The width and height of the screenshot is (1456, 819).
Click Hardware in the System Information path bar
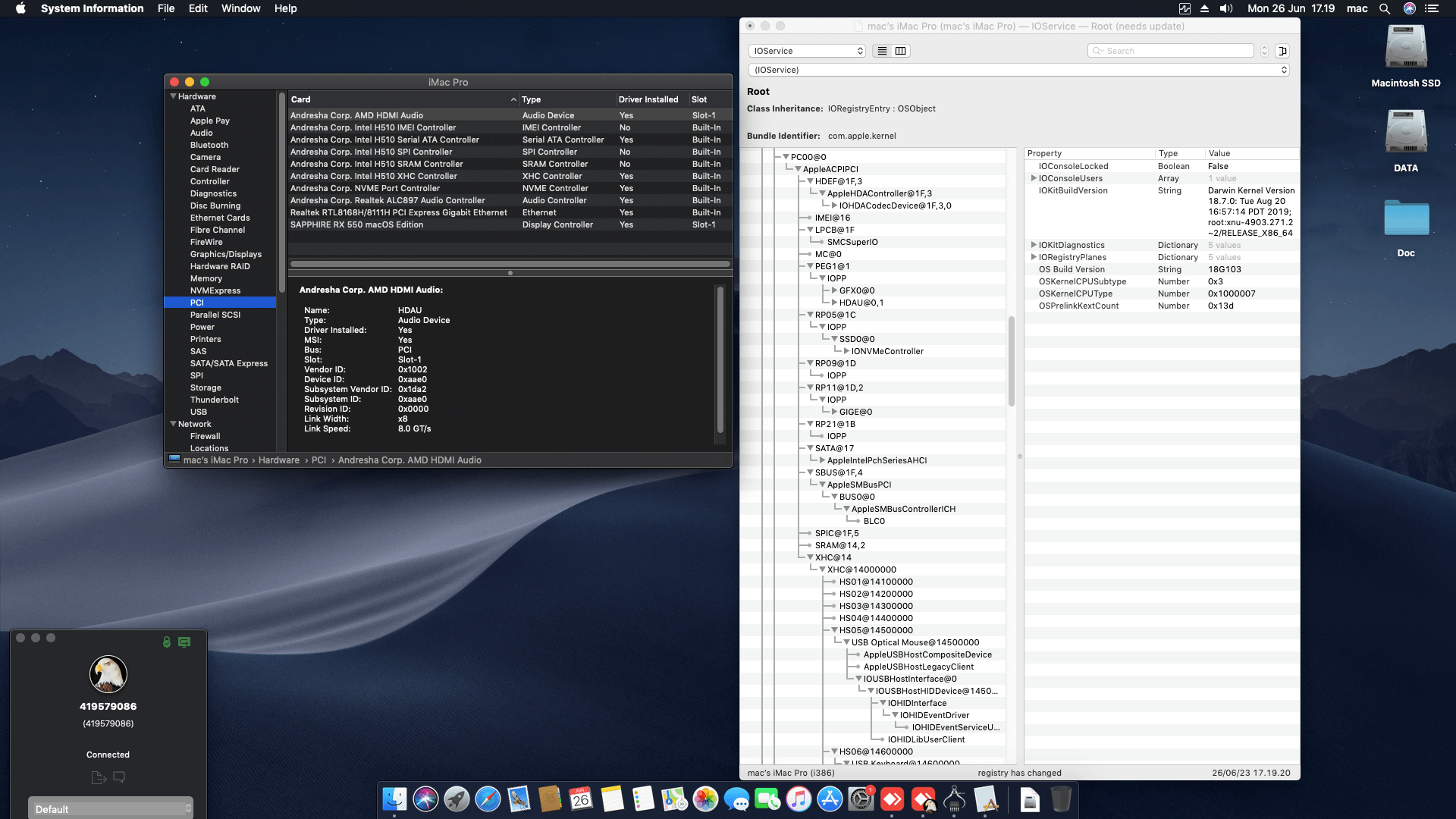click(x=278, y=460)
